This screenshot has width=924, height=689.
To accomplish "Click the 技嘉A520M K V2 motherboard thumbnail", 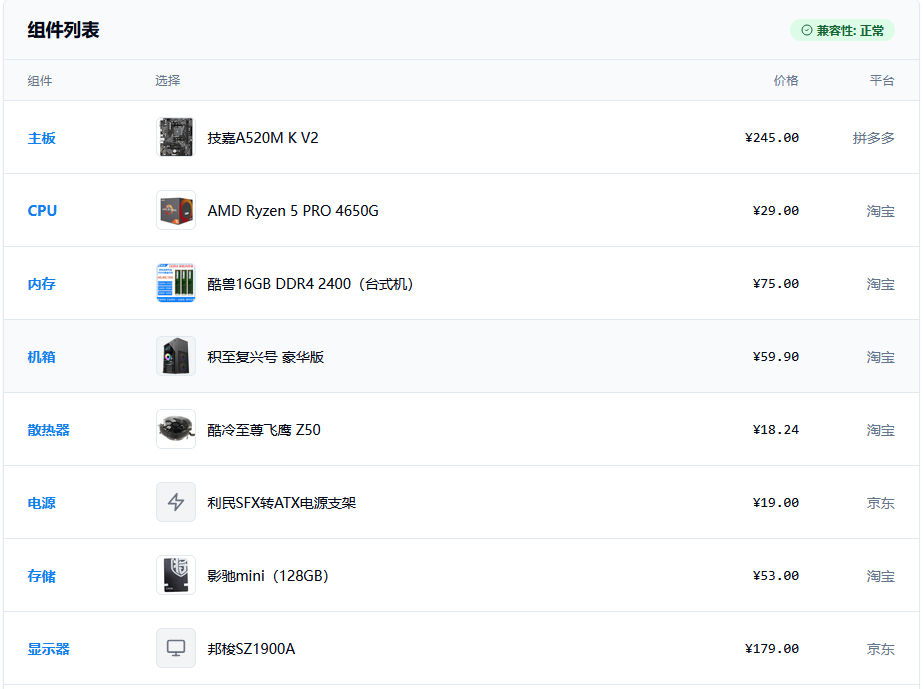I will point(176,137).
